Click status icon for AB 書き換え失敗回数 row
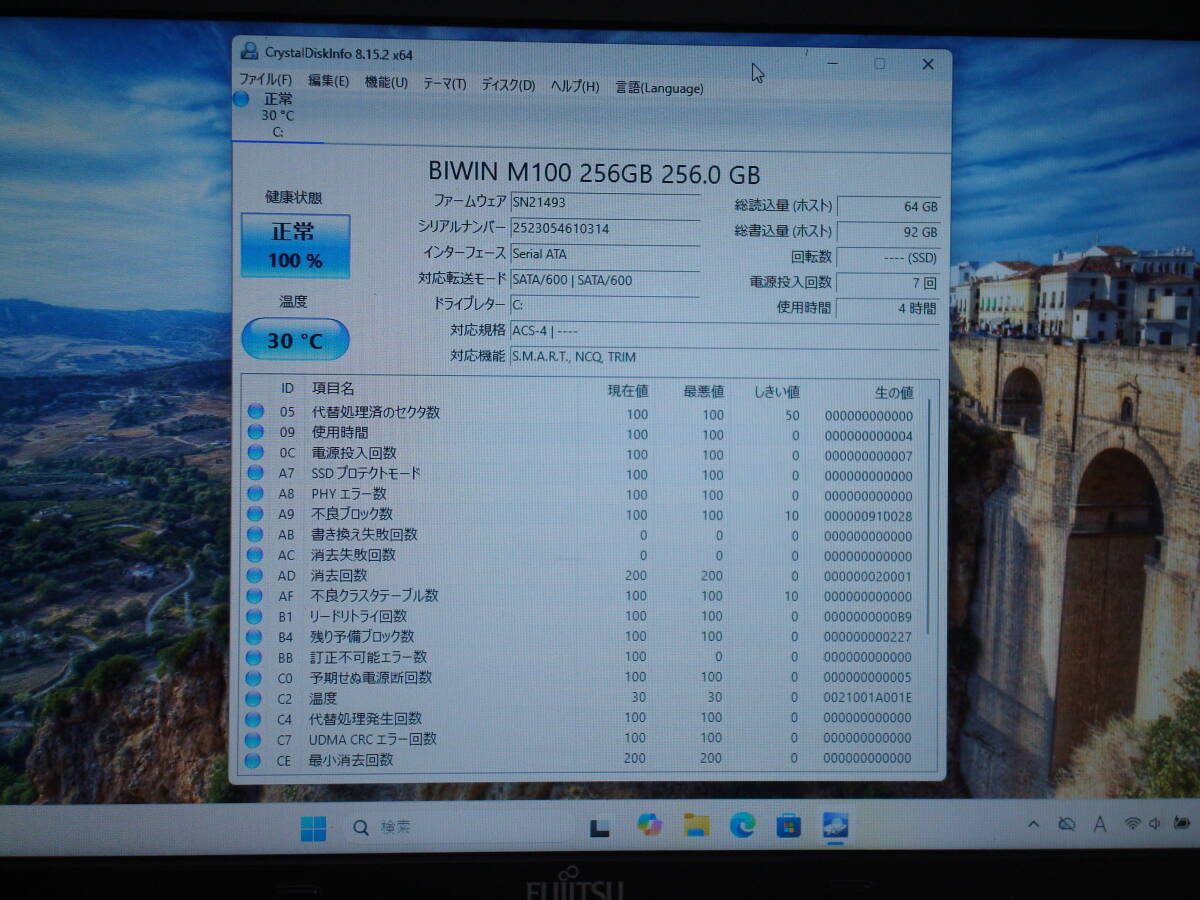 tap(255, 534)
